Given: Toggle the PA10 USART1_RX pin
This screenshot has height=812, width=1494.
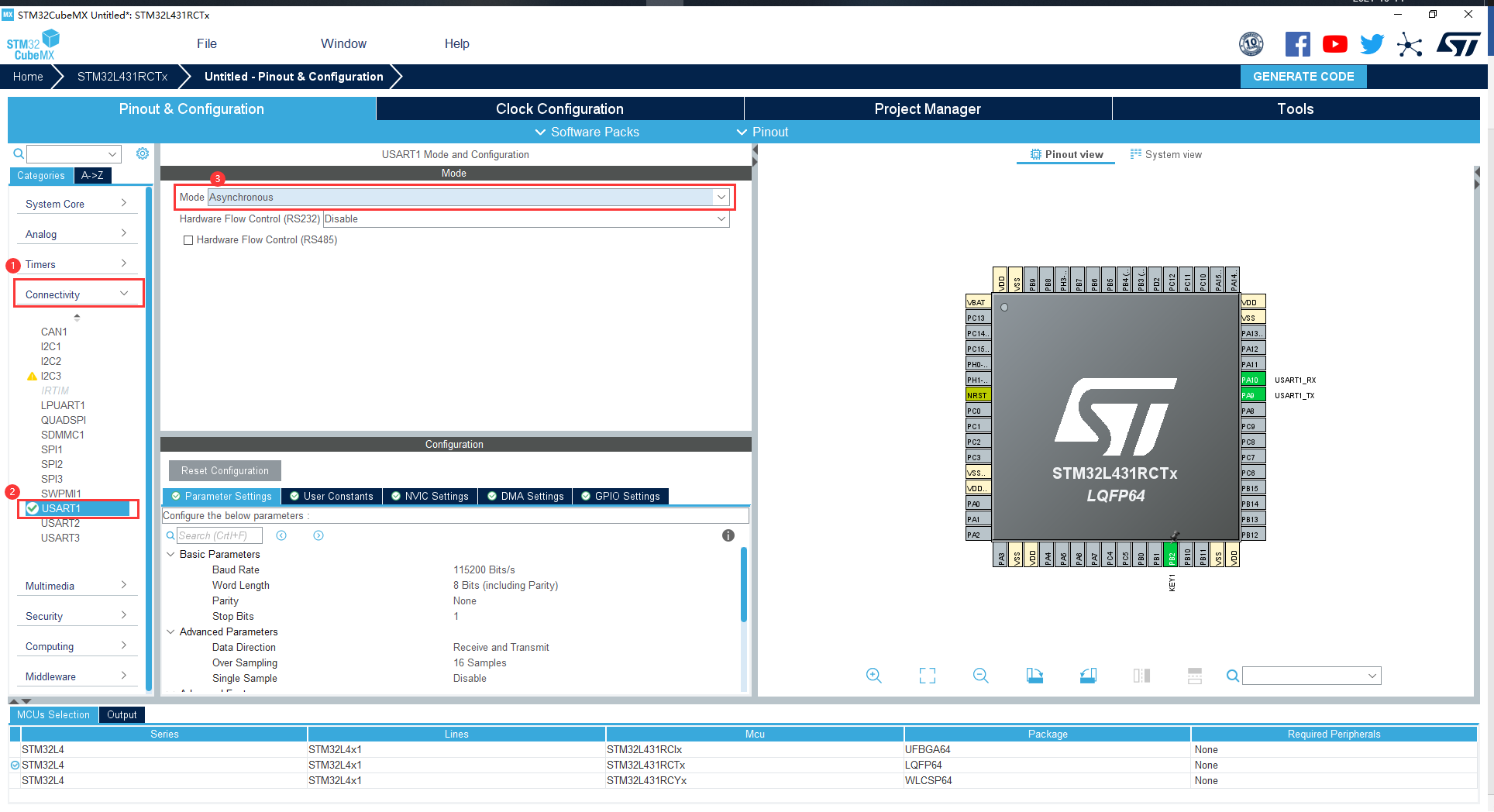Looking at the screenshot, I should point(1252,380).
